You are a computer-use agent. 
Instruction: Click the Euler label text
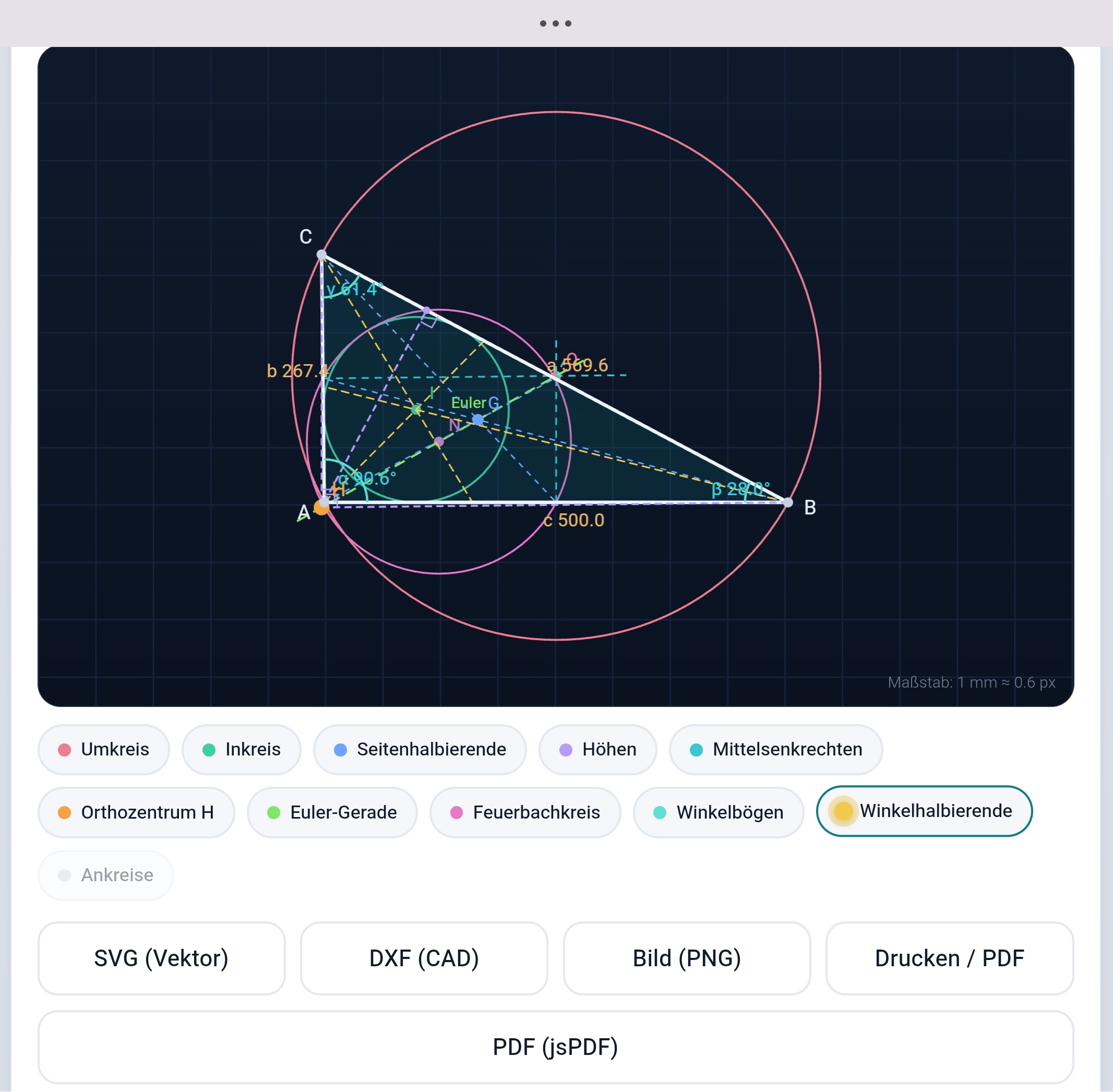469,403
